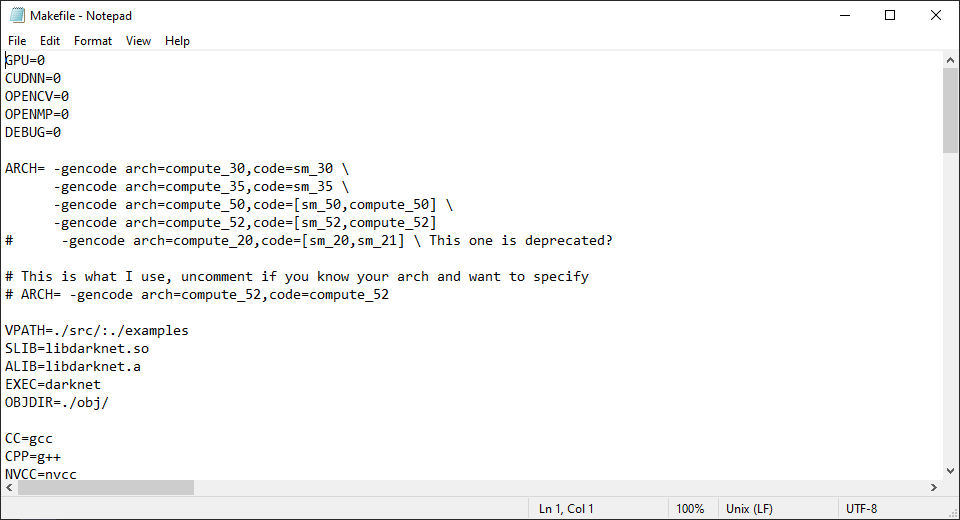This screenshot has width=960, height=520.
Task: Click the 'OBJDIR=./obj/' line
Action: [57, 403]
